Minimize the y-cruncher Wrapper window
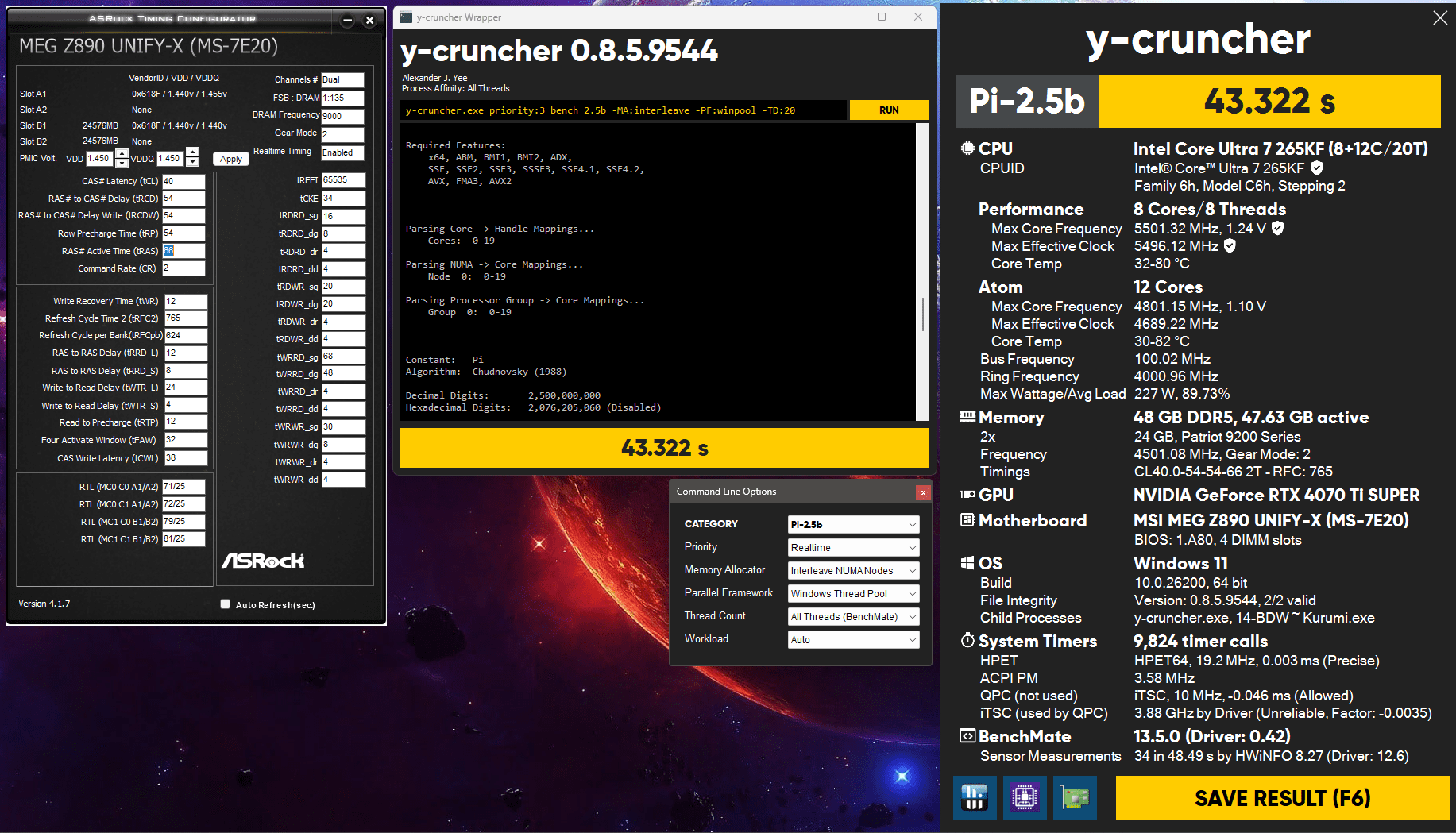1456x833 pixels. click(x=845, y=17)
